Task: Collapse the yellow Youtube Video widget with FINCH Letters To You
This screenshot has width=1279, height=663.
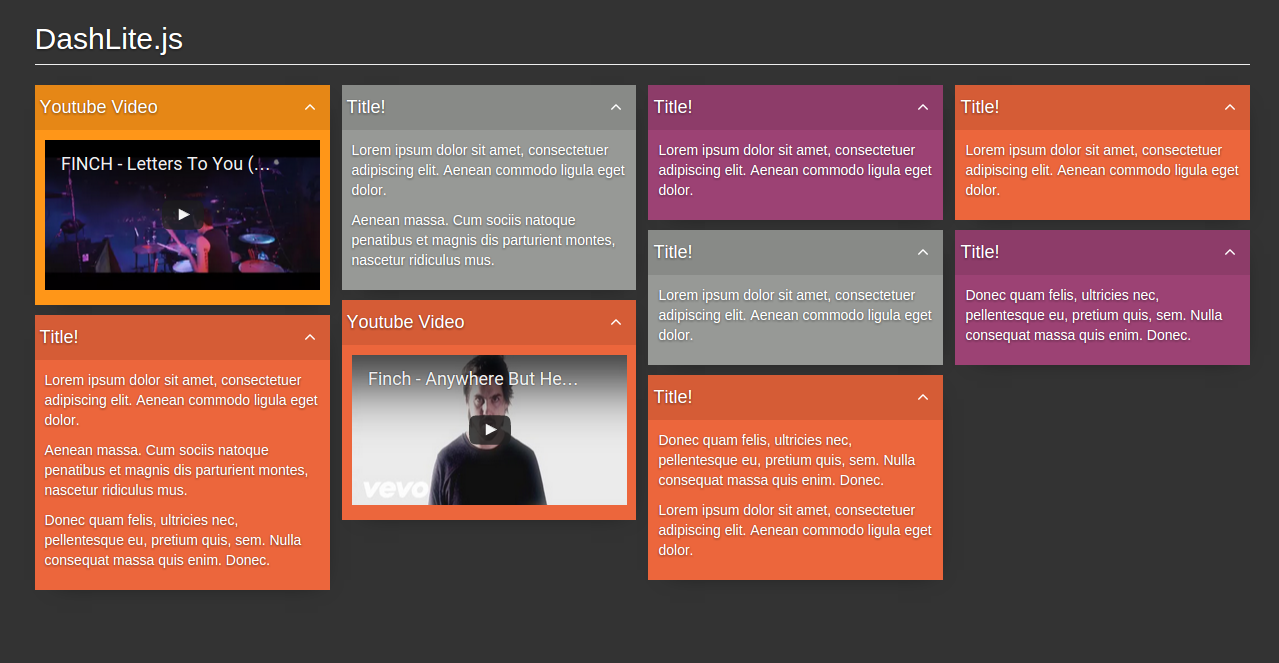Action: (310, 107)
